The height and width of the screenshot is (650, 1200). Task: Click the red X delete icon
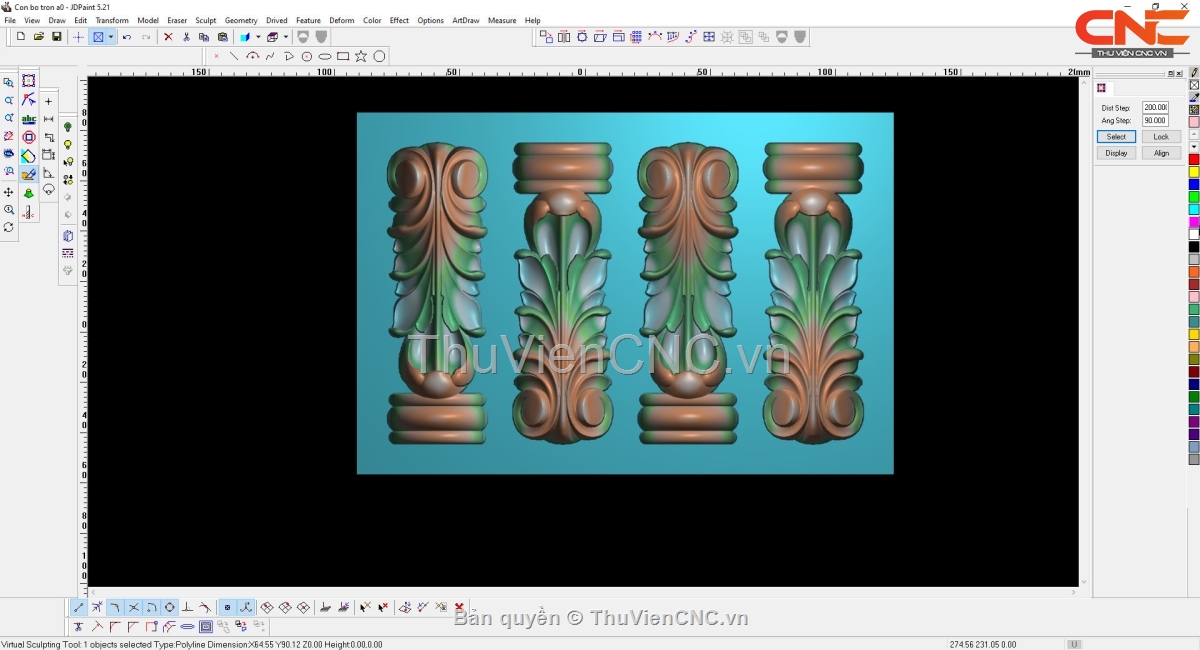pos(168,37)
